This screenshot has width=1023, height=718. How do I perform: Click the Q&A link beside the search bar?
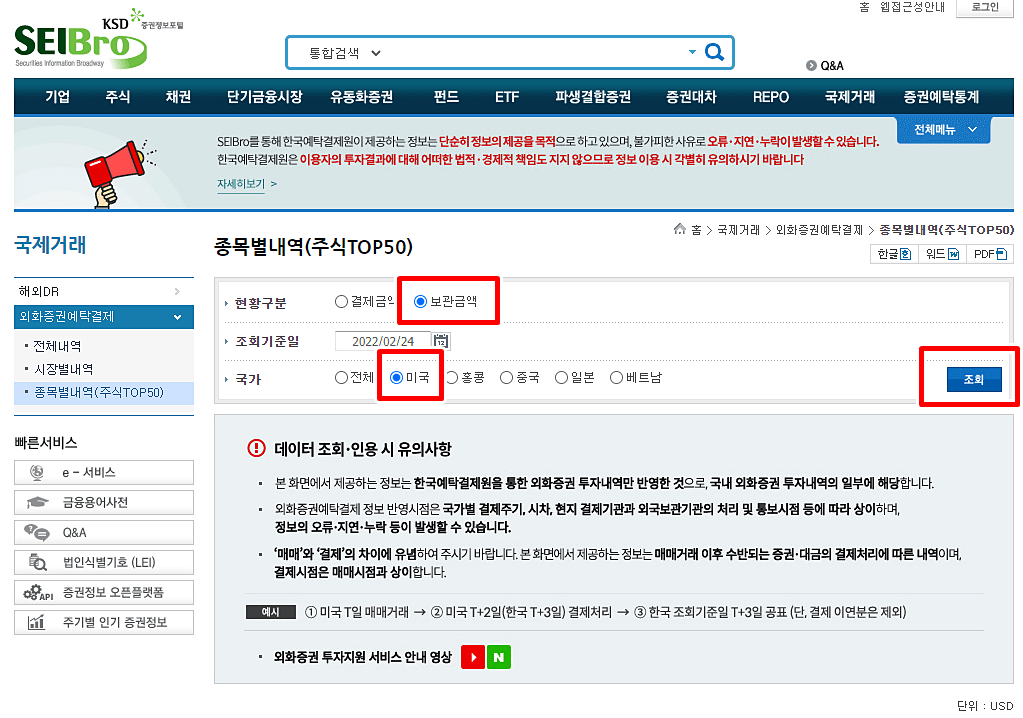pos(825,65)
